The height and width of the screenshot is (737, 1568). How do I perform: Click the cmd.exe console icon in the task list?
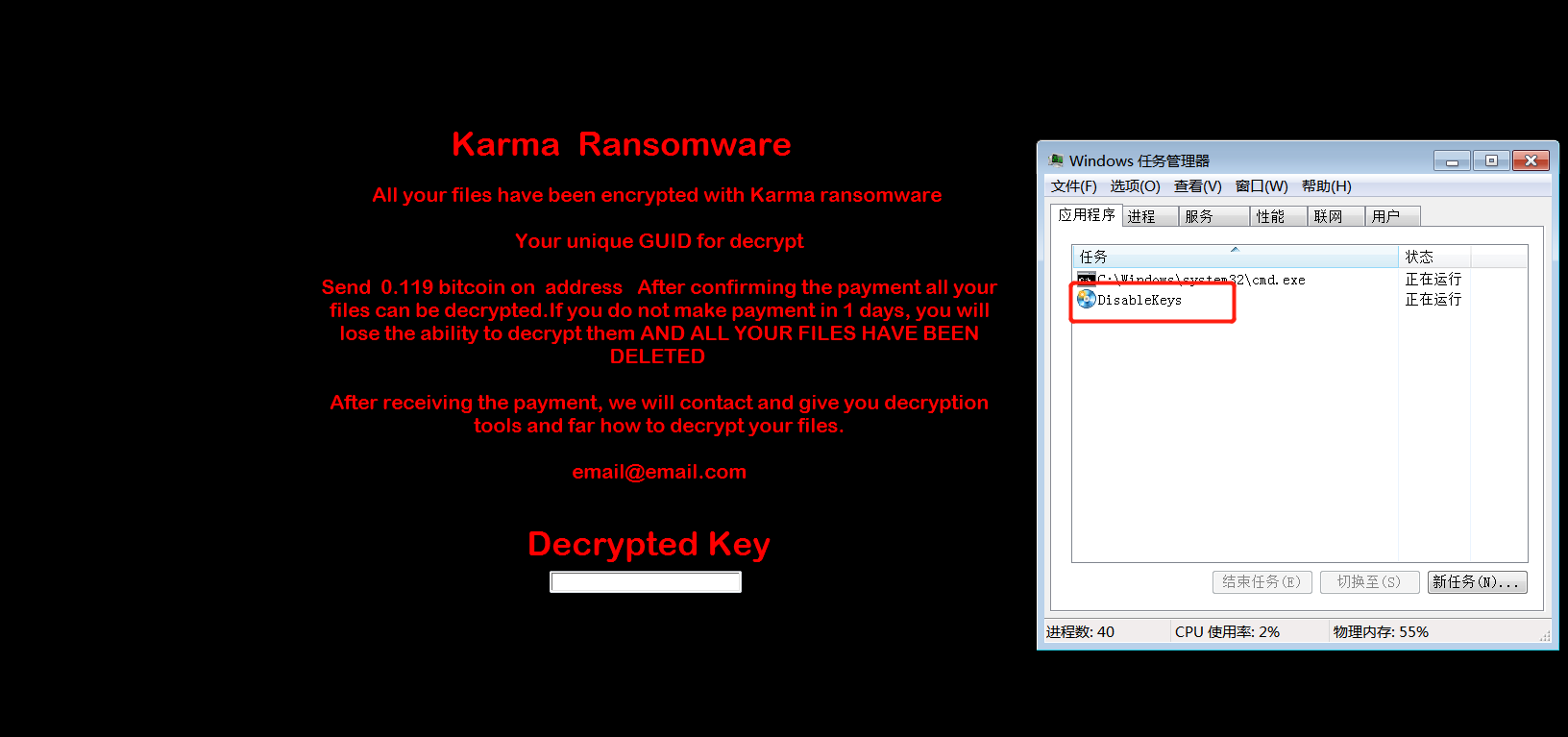click(1087, 280)
